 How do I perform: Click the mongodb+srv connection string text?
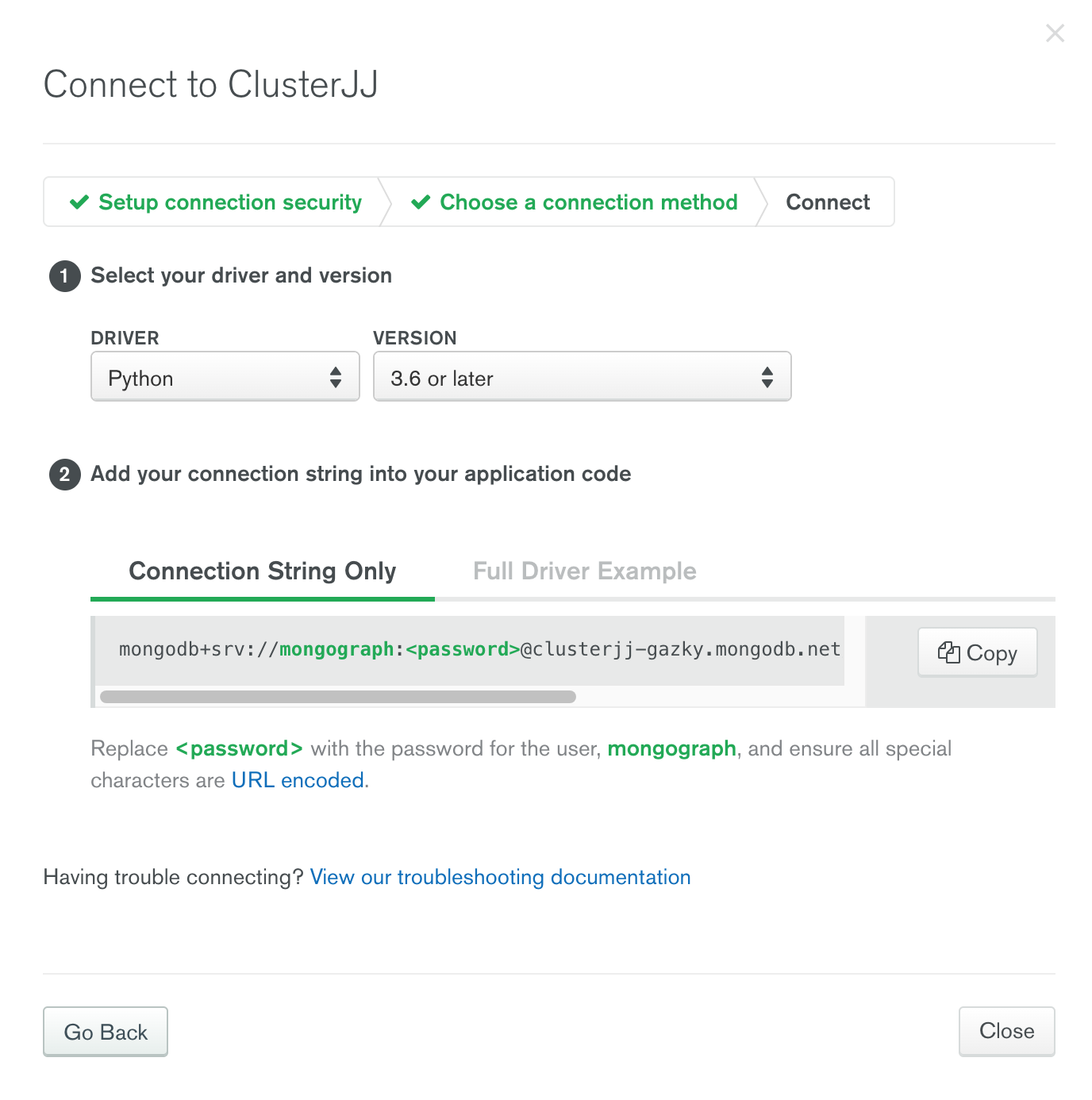click(x=479, y=649)
